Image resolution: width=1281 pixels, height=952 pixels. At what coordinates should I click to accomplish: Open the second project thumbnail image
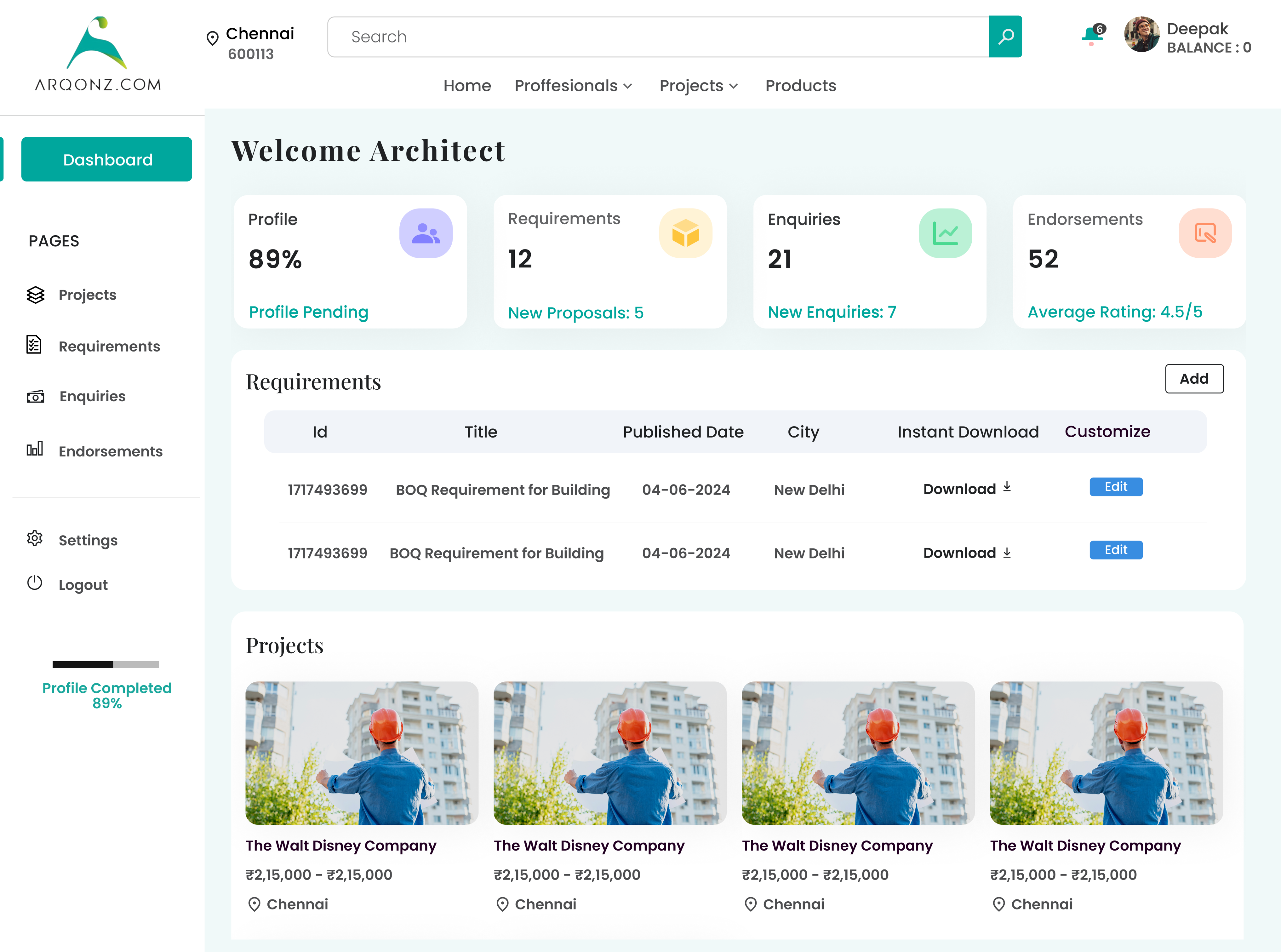(610, 752)
